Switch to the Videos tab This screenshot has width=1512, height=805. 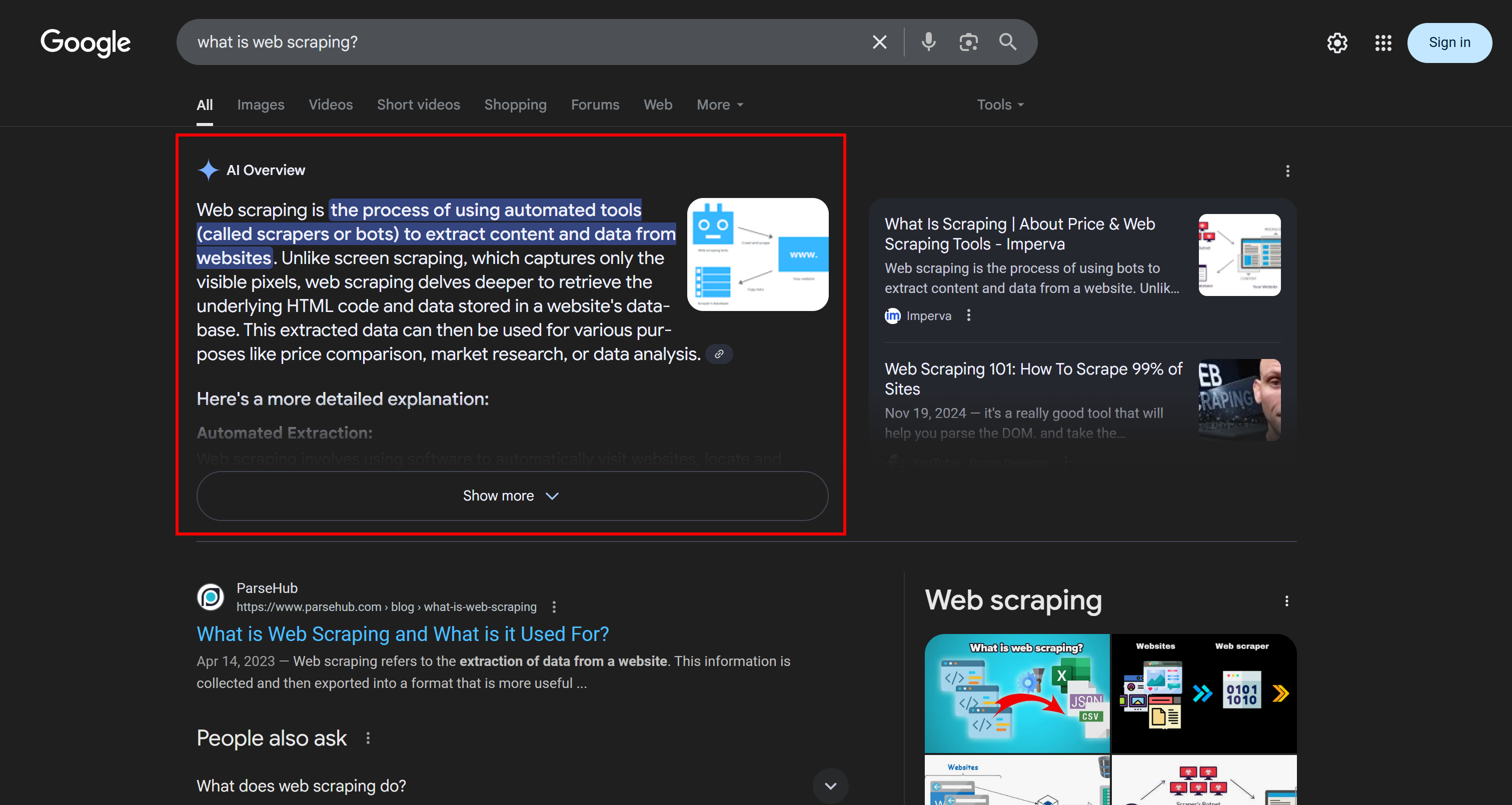(x=331, y=105)
